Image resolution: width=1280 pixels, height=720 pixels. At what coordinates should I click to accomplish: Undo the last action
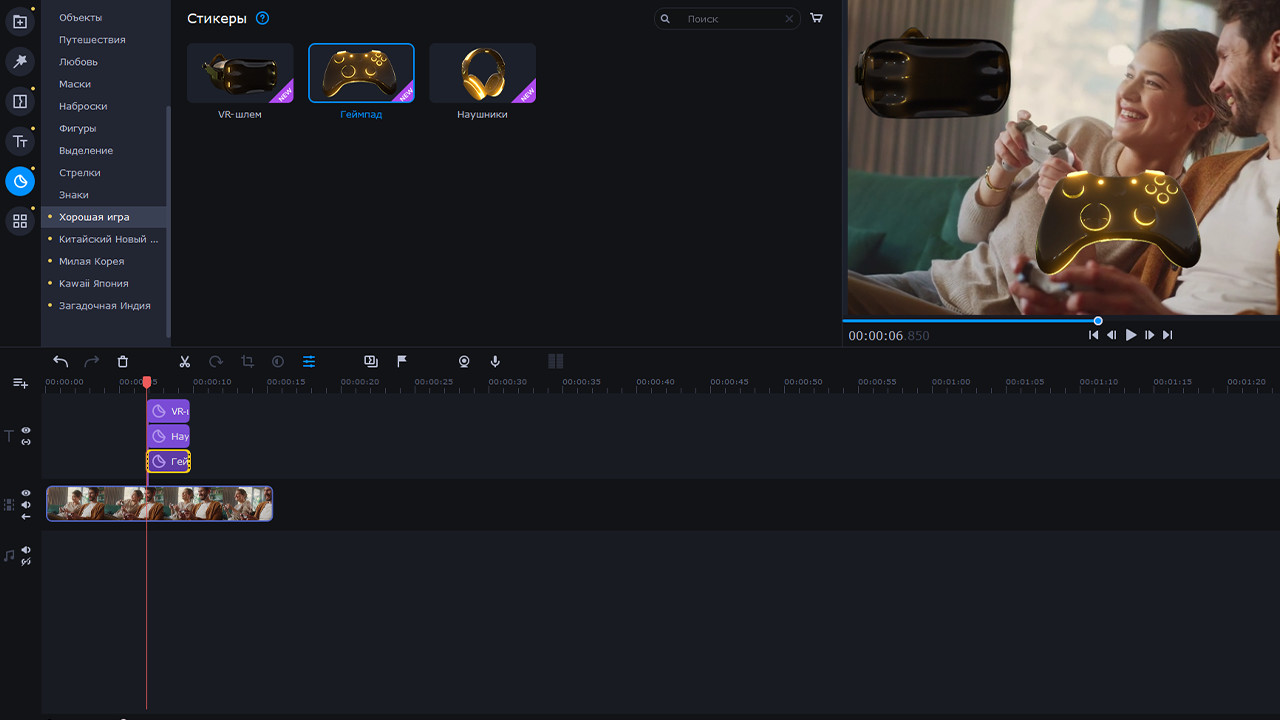[61, 362]
